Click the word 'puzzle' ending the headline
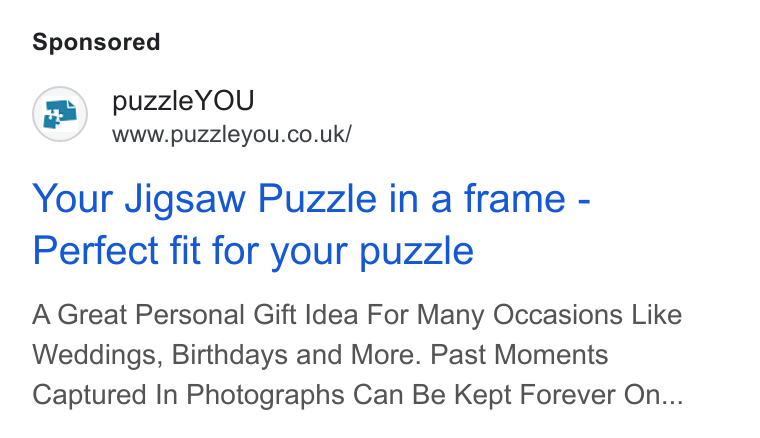The height and width of the screenshot is (438, 760). (x=416, y=253)
